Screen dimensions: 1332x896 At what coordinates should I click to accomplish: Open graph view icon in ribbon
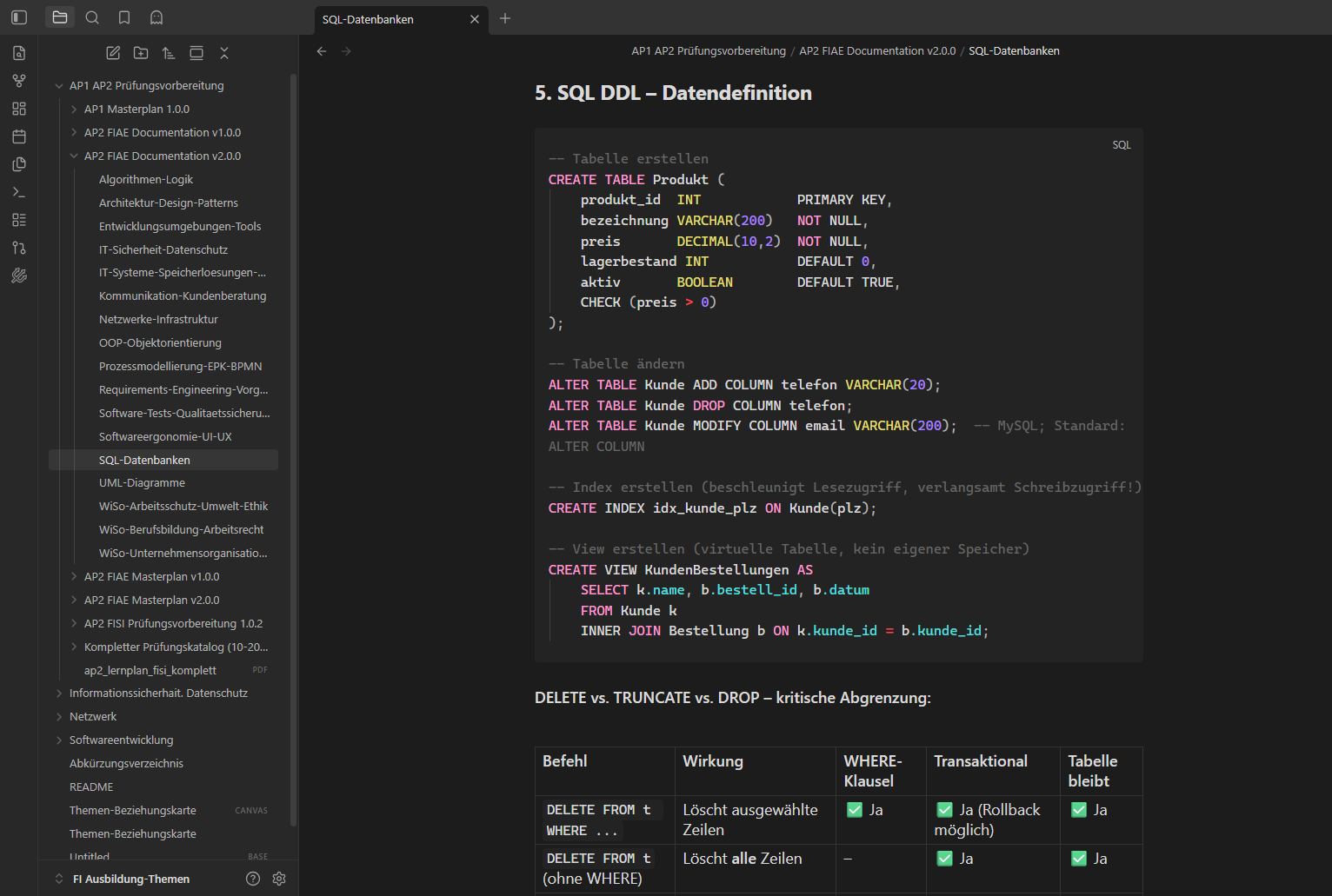coord(19,81)
